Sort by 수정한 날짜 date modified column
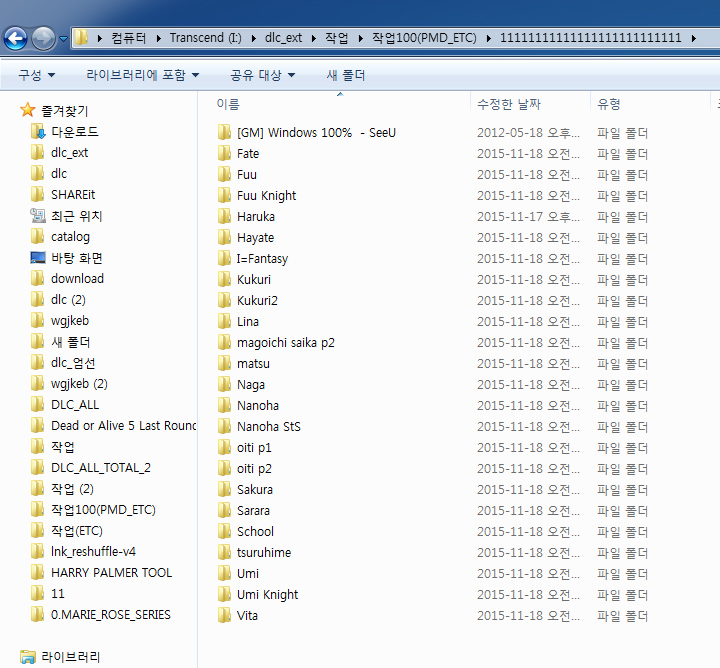This screenshot has height=668, width=720. pyautogui.click(x=509, y=104)
